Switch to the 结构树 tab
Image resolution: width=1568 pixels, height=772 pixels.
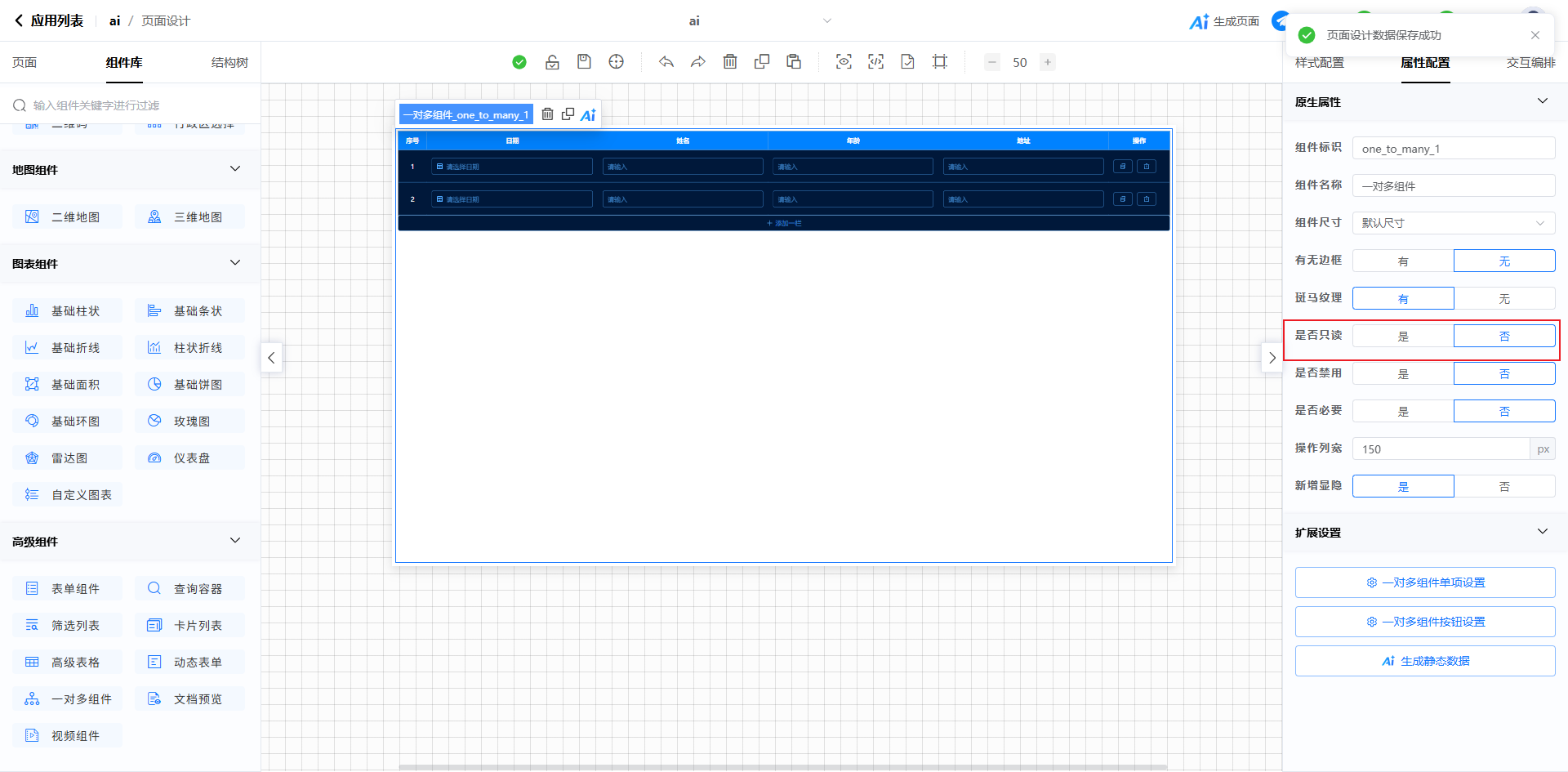click(x=229, y=63)
